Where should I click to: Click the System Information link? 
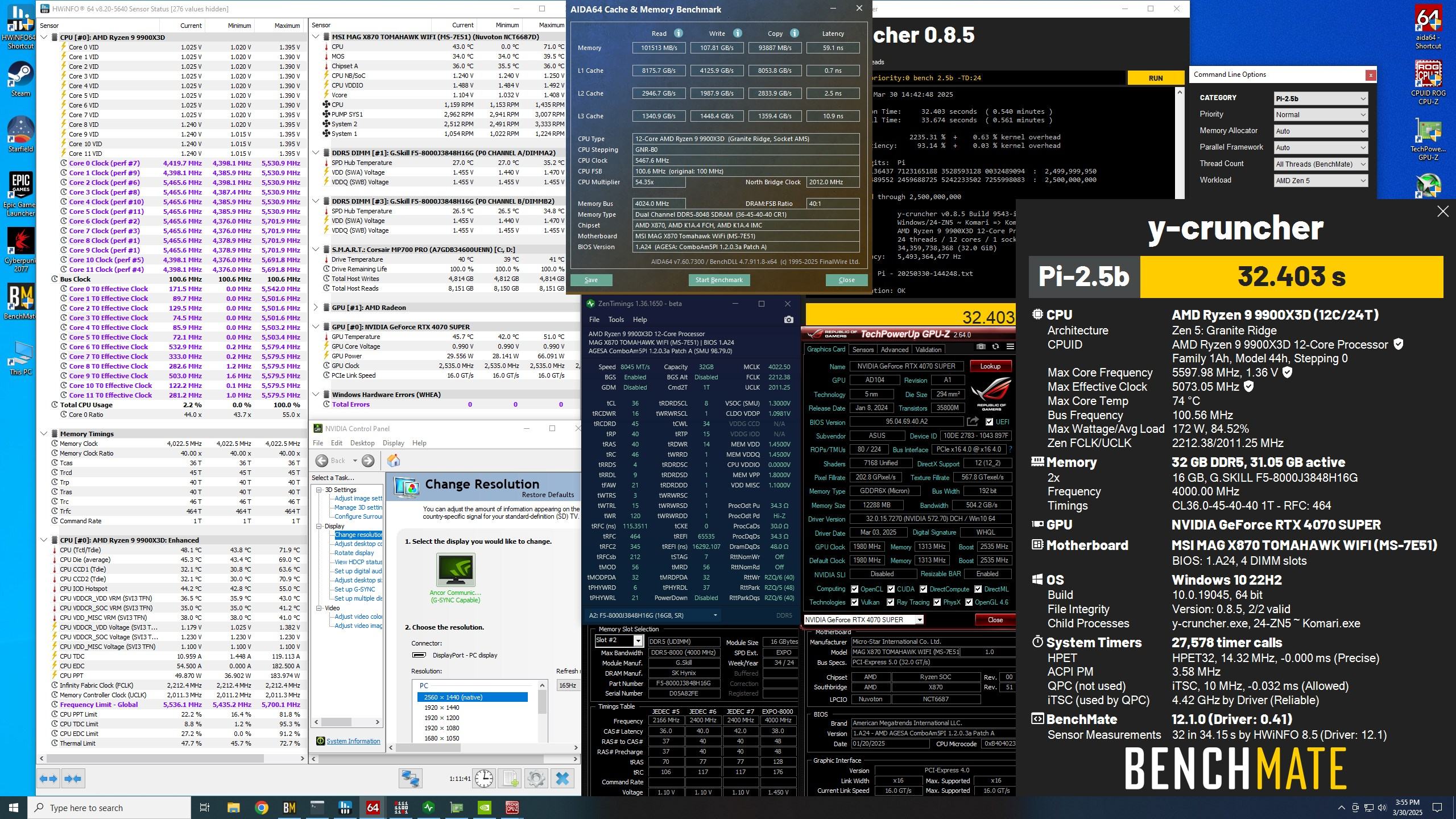coord(353,741)
